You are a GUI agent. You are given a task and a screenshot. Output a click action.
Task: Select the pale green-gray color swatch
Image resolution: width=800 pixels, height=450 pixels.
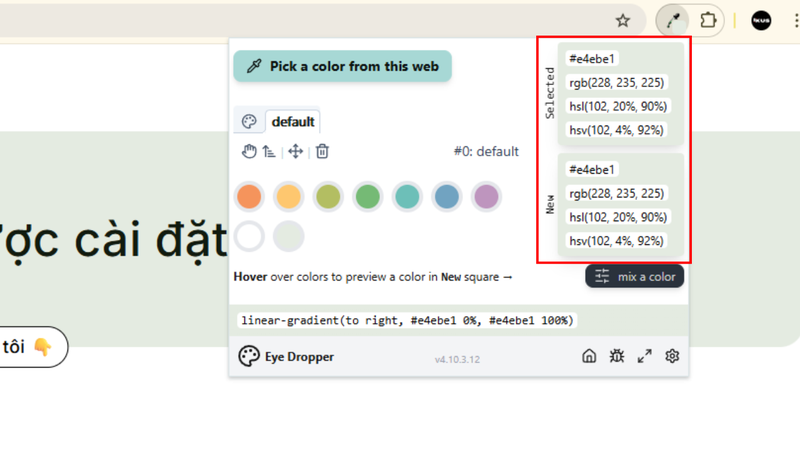pos(288,236)
